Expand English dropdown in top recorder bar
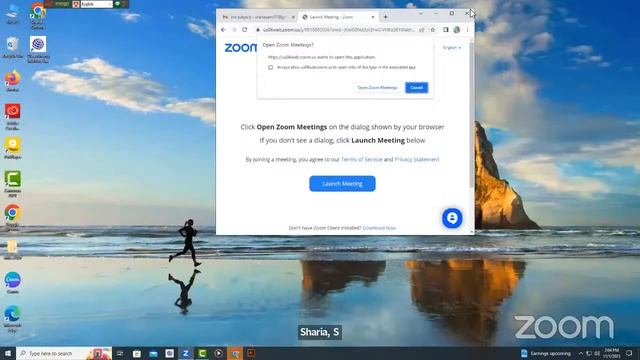The height and width of the screenshot is (360, 640). tap(96, 4)
